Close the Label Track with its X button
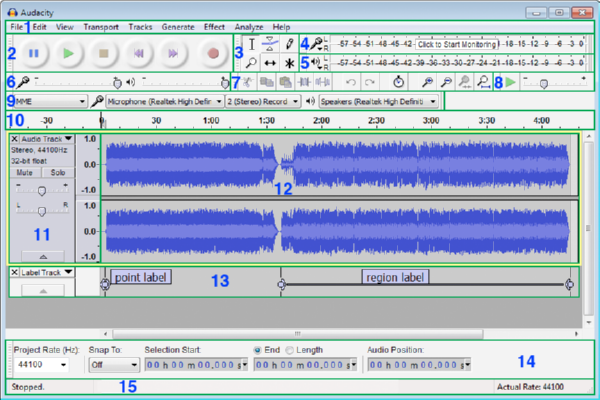This screenshot has width=600, height=400. click(x=14, y=272)
